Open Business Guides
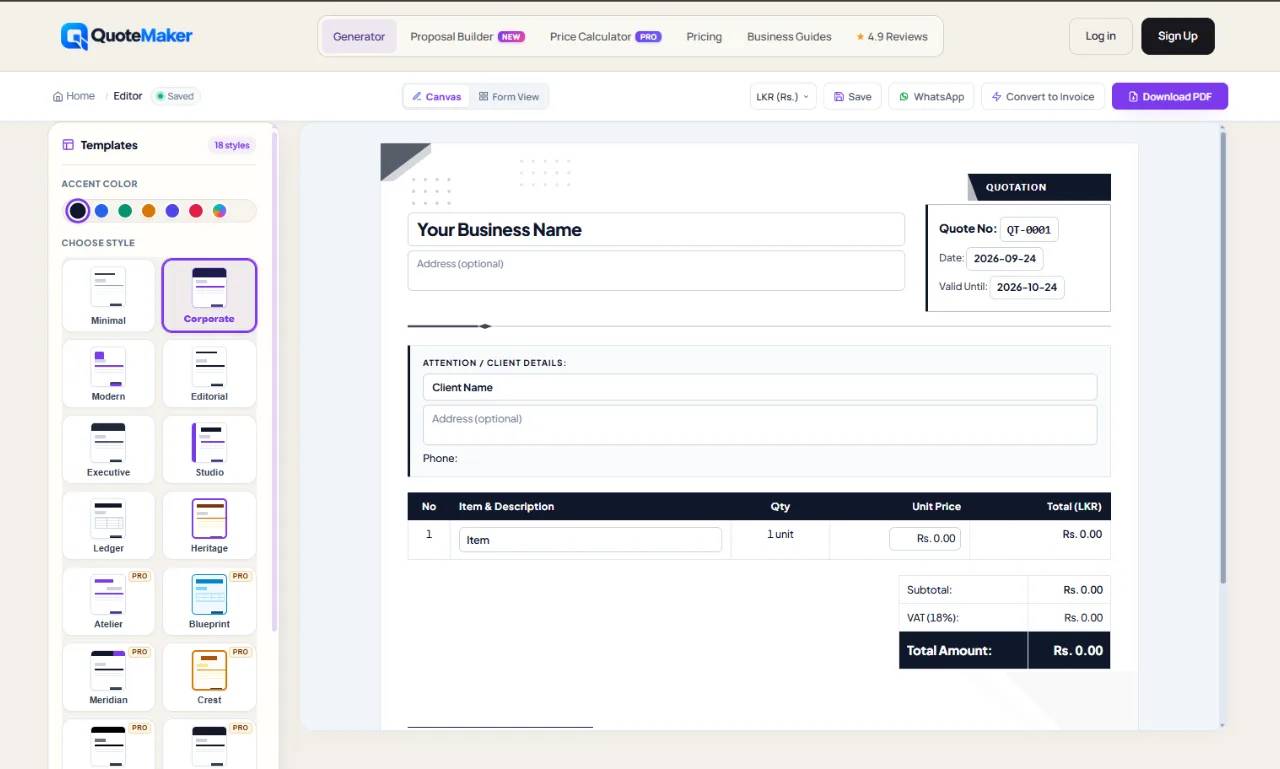 coord(789,36)
